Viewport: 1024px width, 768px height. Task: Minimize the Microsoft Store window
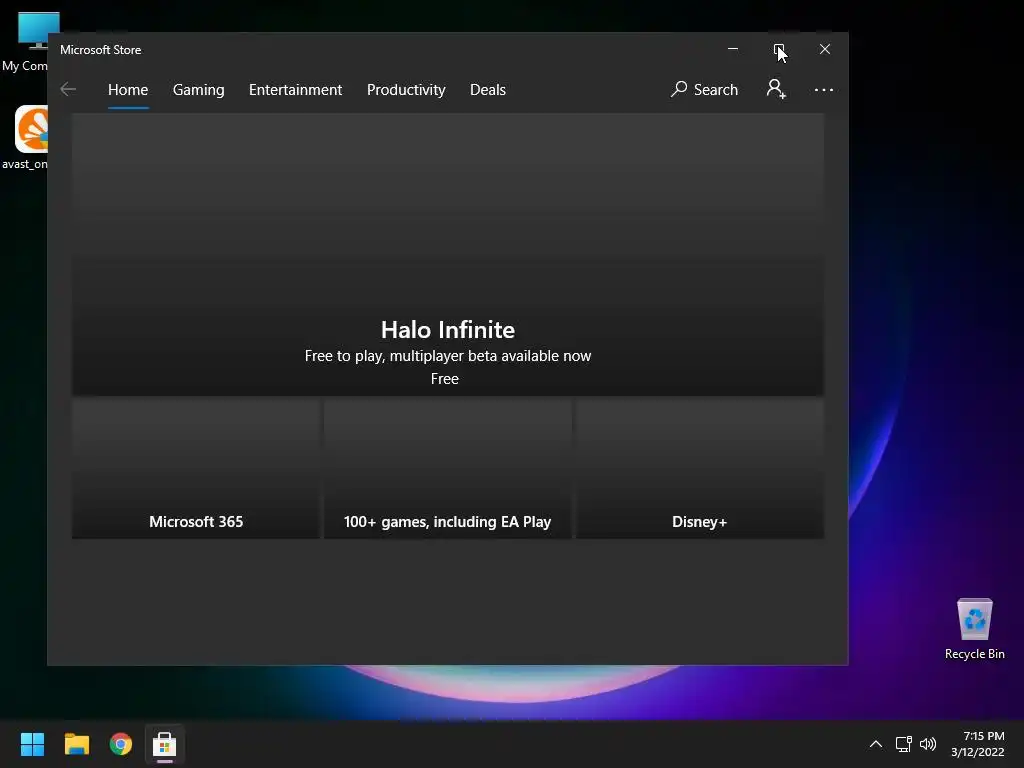coord(733,49)
